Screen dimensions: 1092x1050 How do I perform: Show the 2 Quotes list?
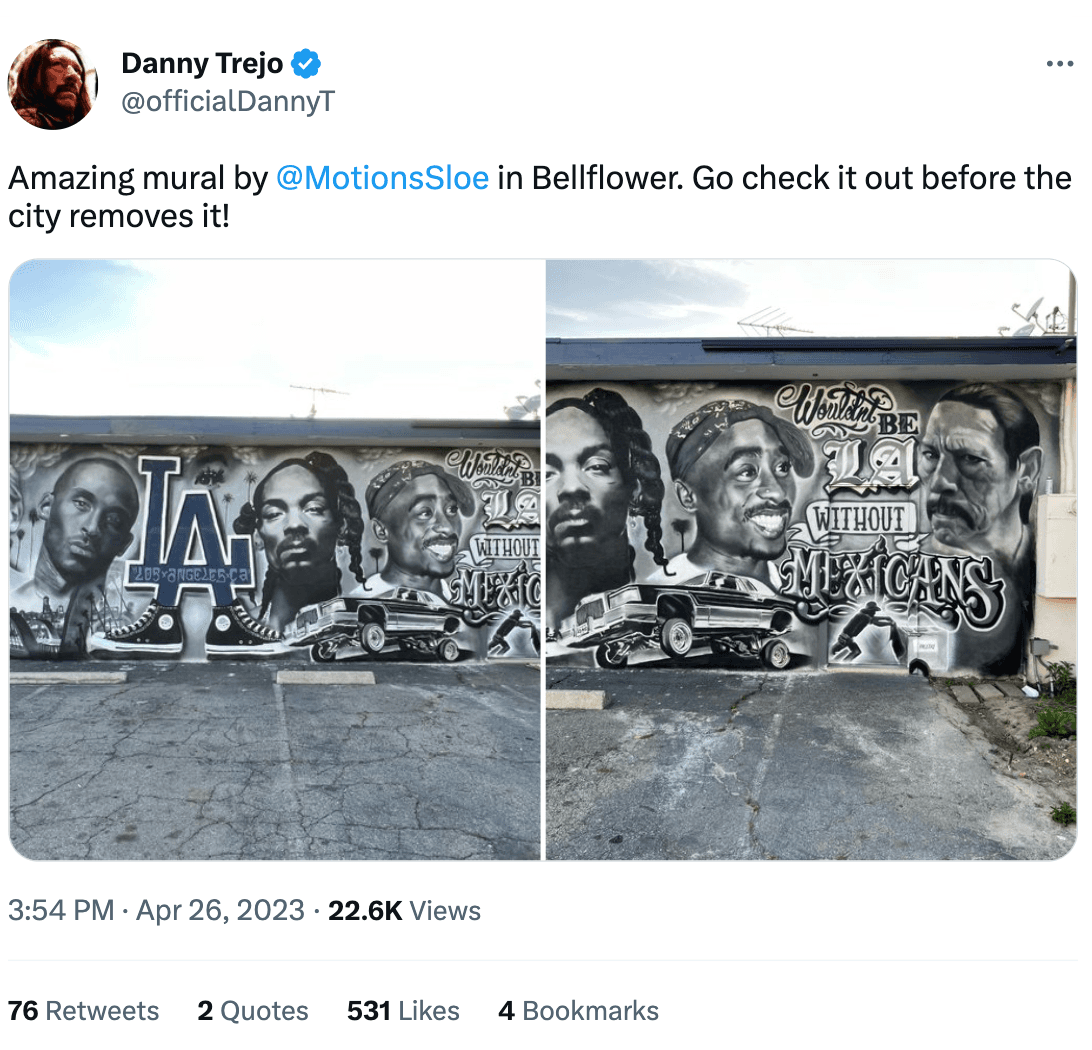253,1011
